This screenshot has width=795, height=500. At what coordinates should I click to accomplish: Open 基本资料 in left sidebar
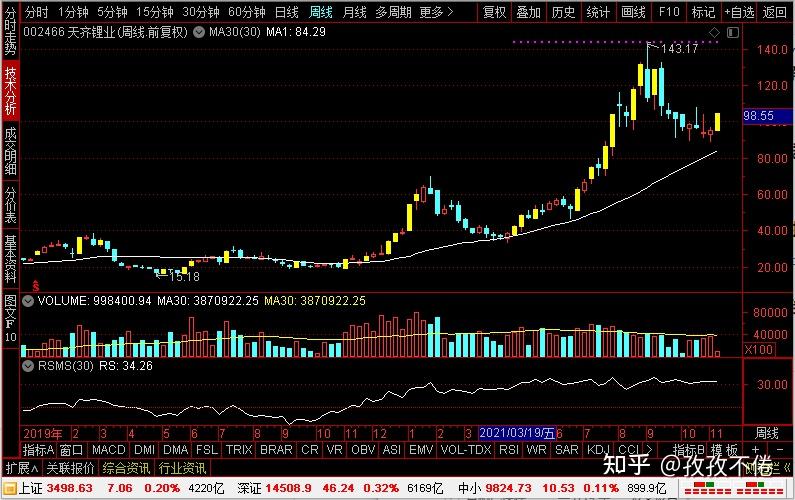point(10,258)
